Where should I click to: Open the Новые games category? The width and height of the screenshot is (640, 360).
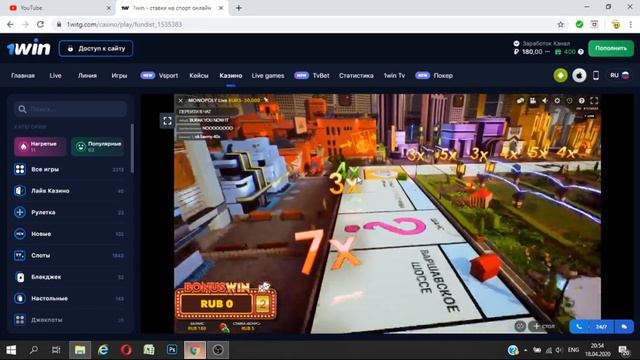[69, 234]
